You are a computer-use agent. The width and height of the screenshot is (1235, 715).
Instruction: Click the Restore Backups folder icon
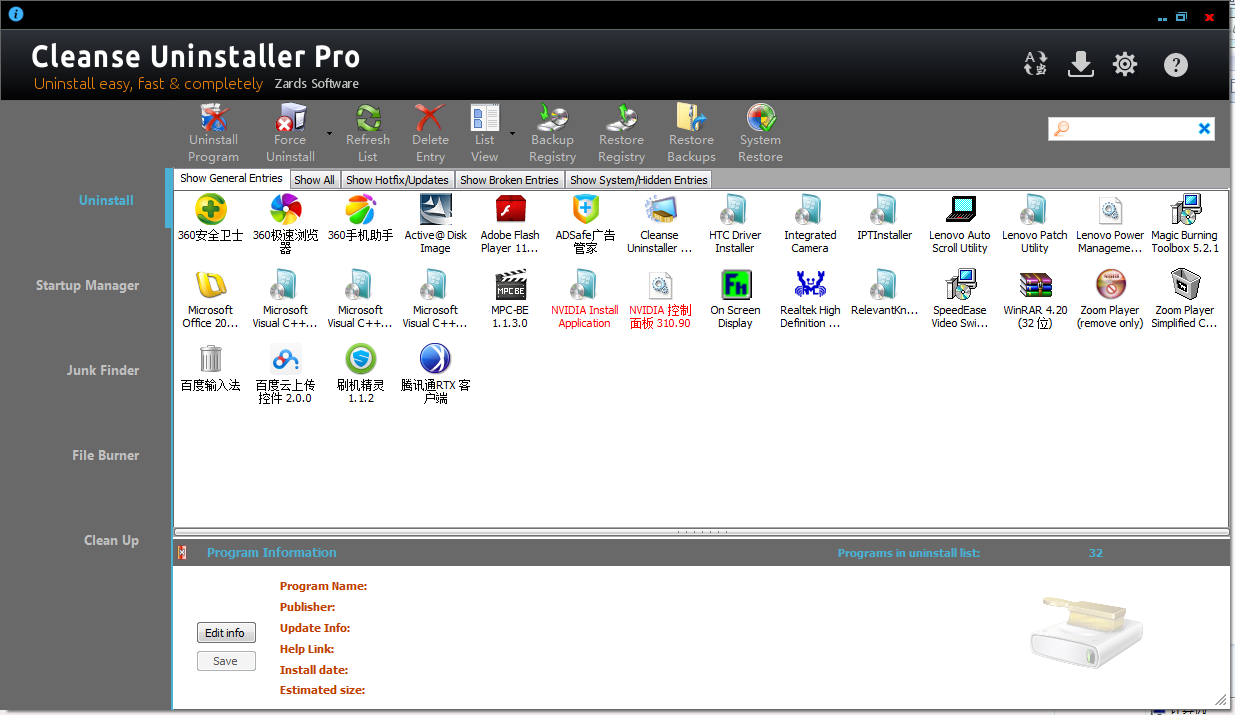(691, 118)
